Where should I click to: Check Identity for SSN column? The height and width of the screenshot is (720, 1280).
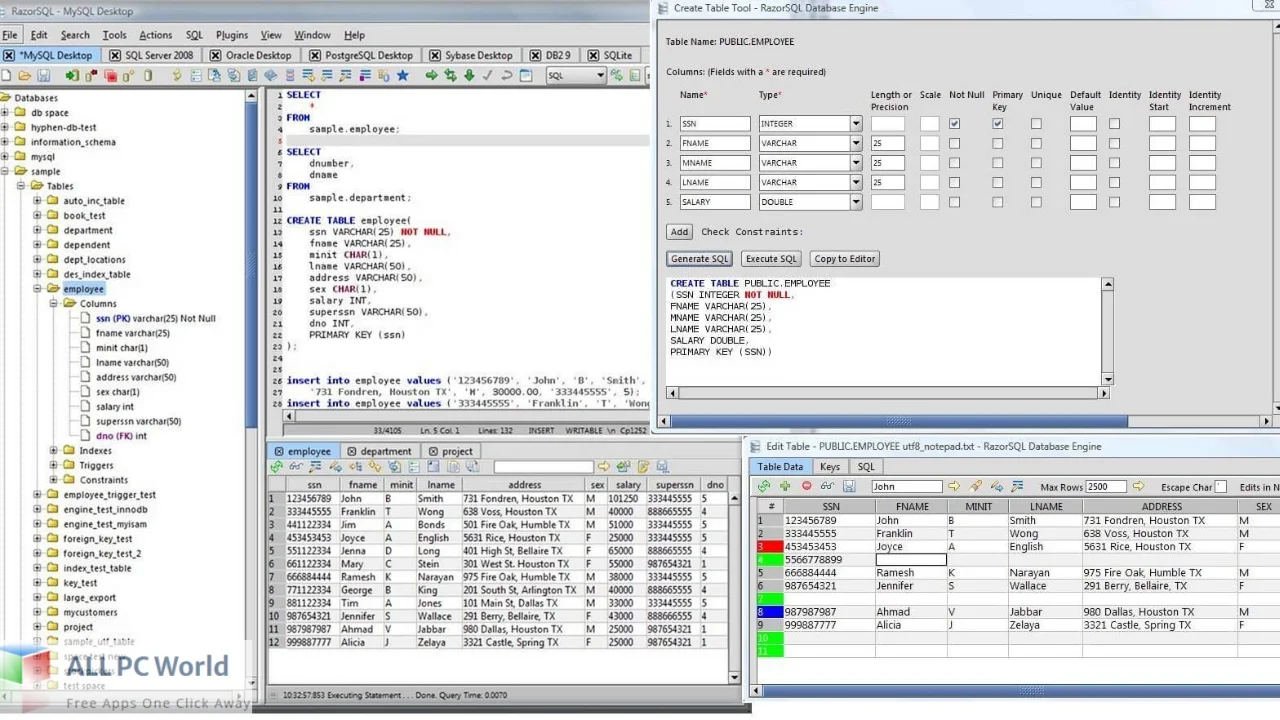click(x=1114, y=124)
